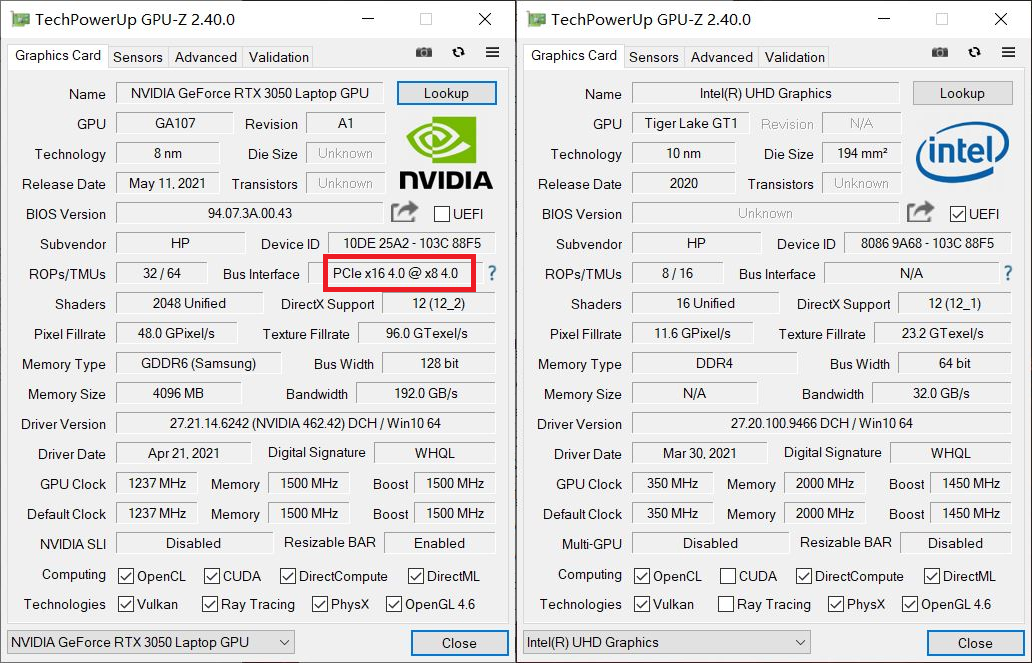Click Device ID 10DE 25A2 - 103C 88F5

[x=412, y=243]
